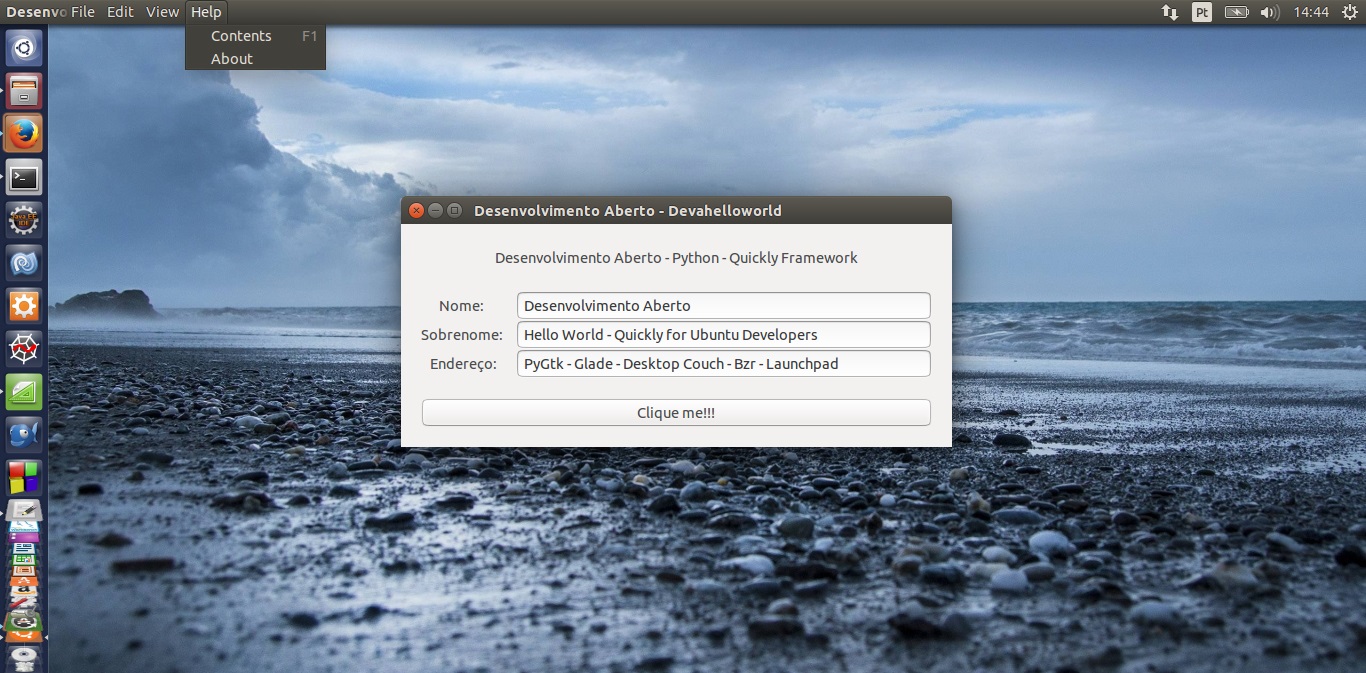Launch the green Glade designer icon
Viewport: 1366px width, 673px height.
[x=24, y=392]
